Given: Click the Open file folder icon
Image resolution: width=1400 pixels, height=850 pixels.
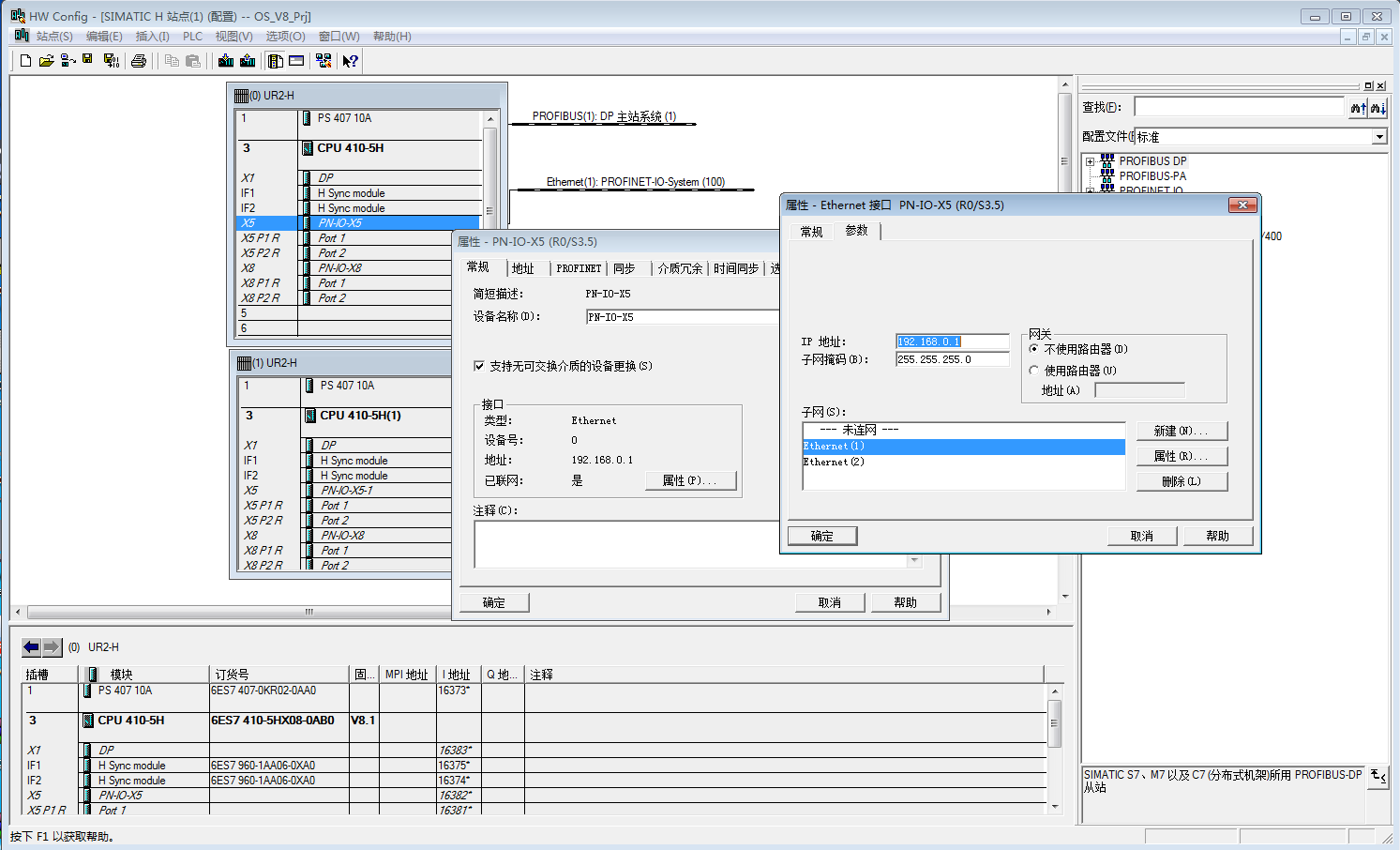Looking at the screenshot, I should 46,61.
